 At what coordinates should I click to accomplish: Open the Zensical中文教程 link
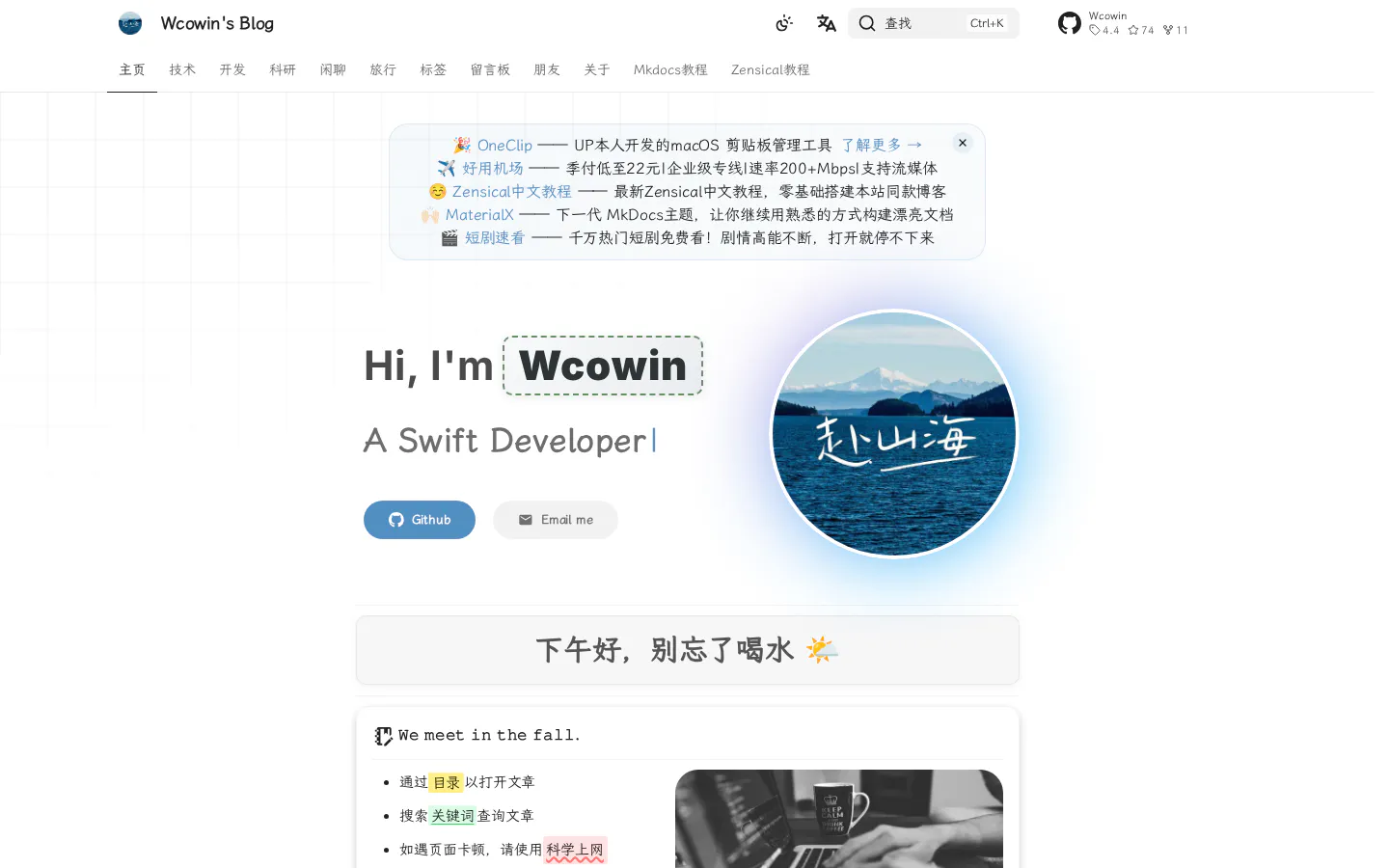(x=512, y=191)
